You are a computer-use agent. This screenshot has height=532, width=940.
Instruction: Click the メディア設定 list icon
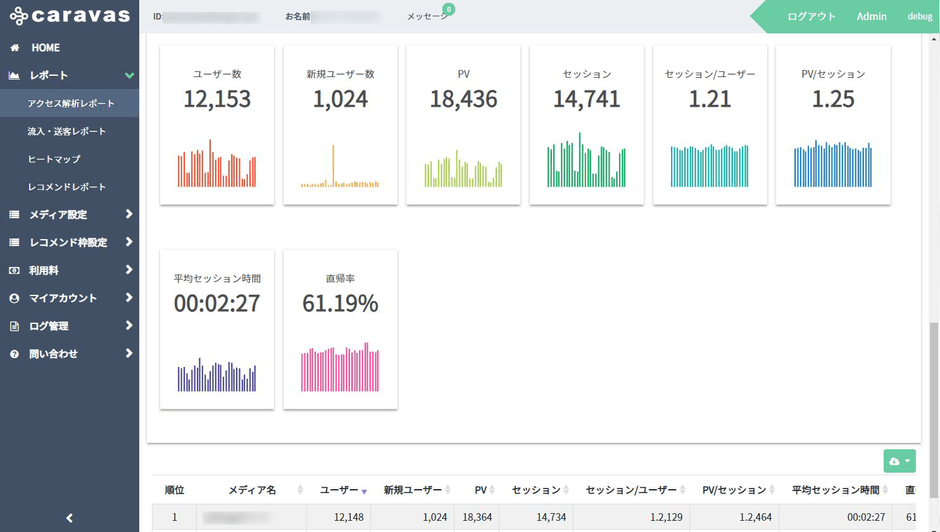click(15, 215)
